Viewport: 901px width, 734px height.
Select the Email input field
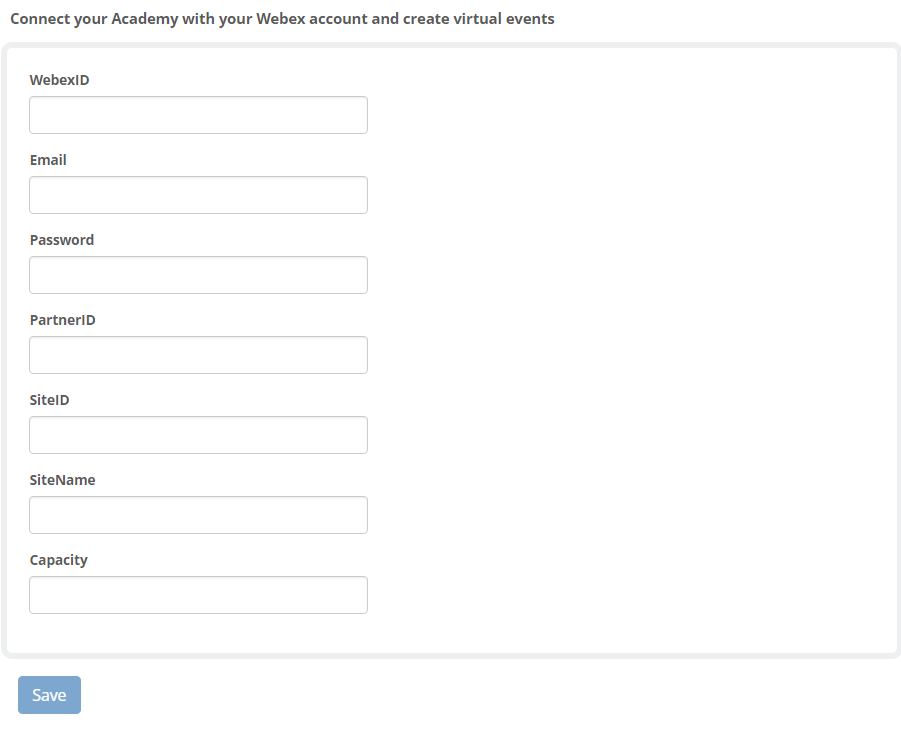pyautogui.click(x=197, y=194)
